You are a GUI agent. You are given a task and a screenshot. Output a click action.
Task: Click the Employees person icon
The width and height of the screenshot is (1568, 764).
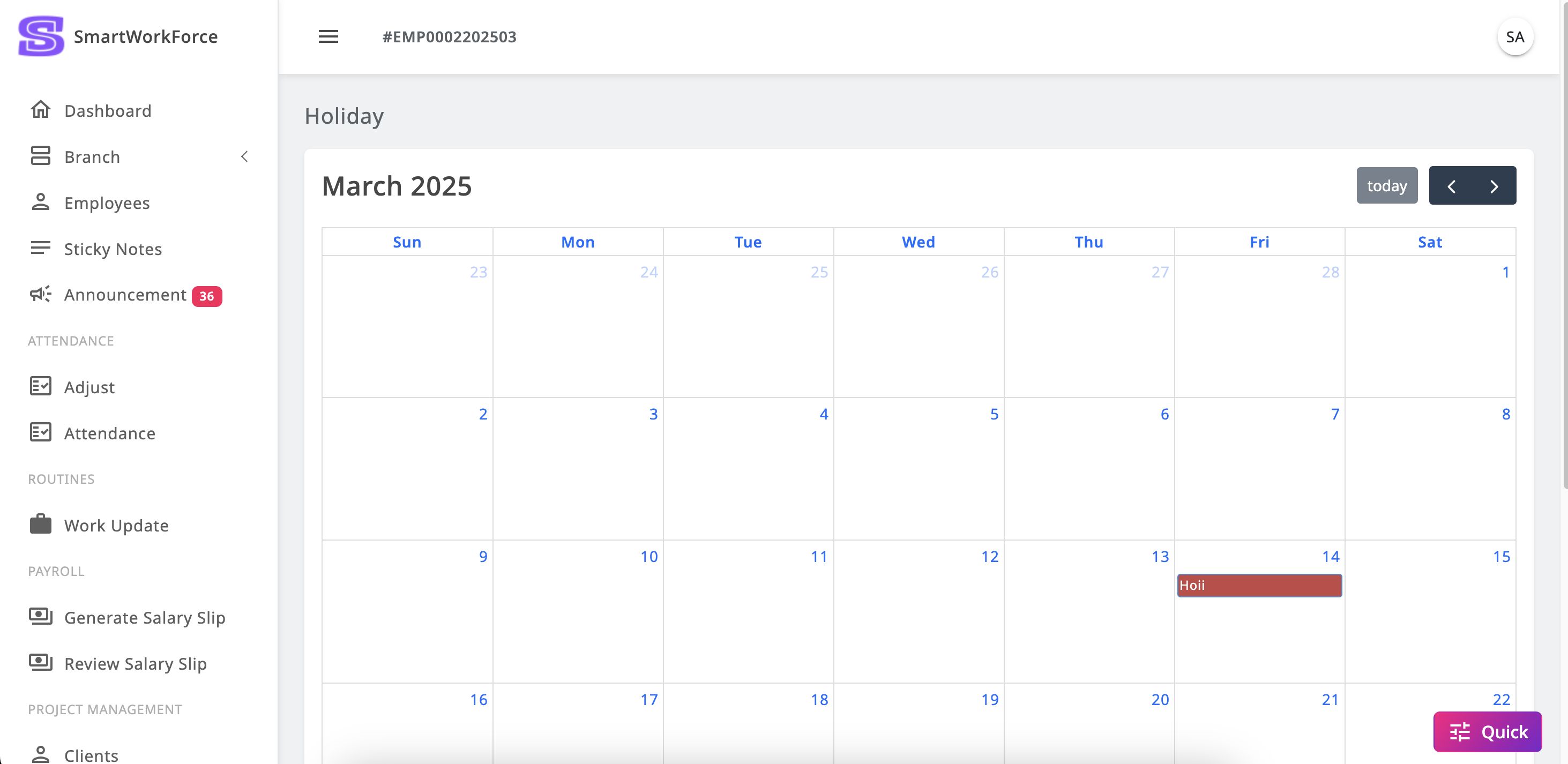click(41, 202)
